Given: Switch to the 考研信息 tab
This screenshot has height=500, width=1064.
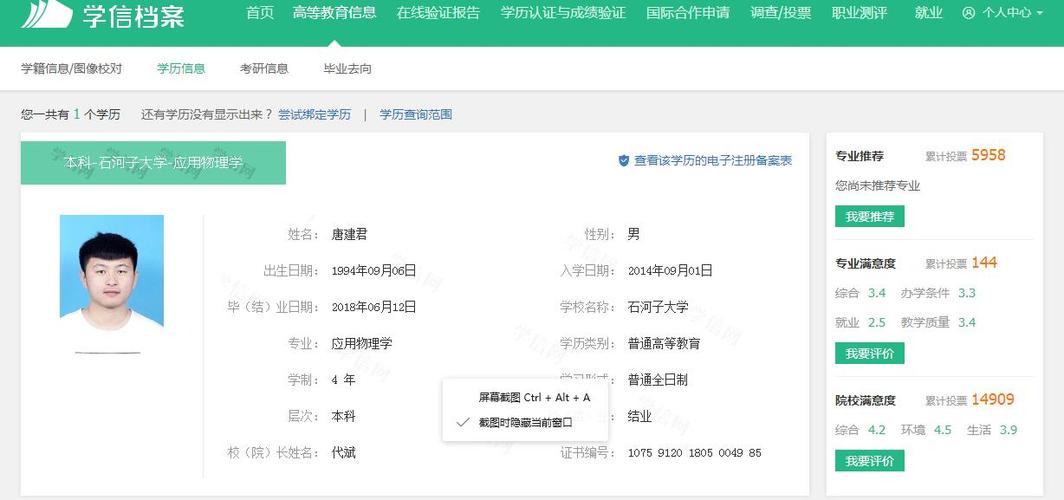Looking at the screenshot, I should click(x=264, y=69).
